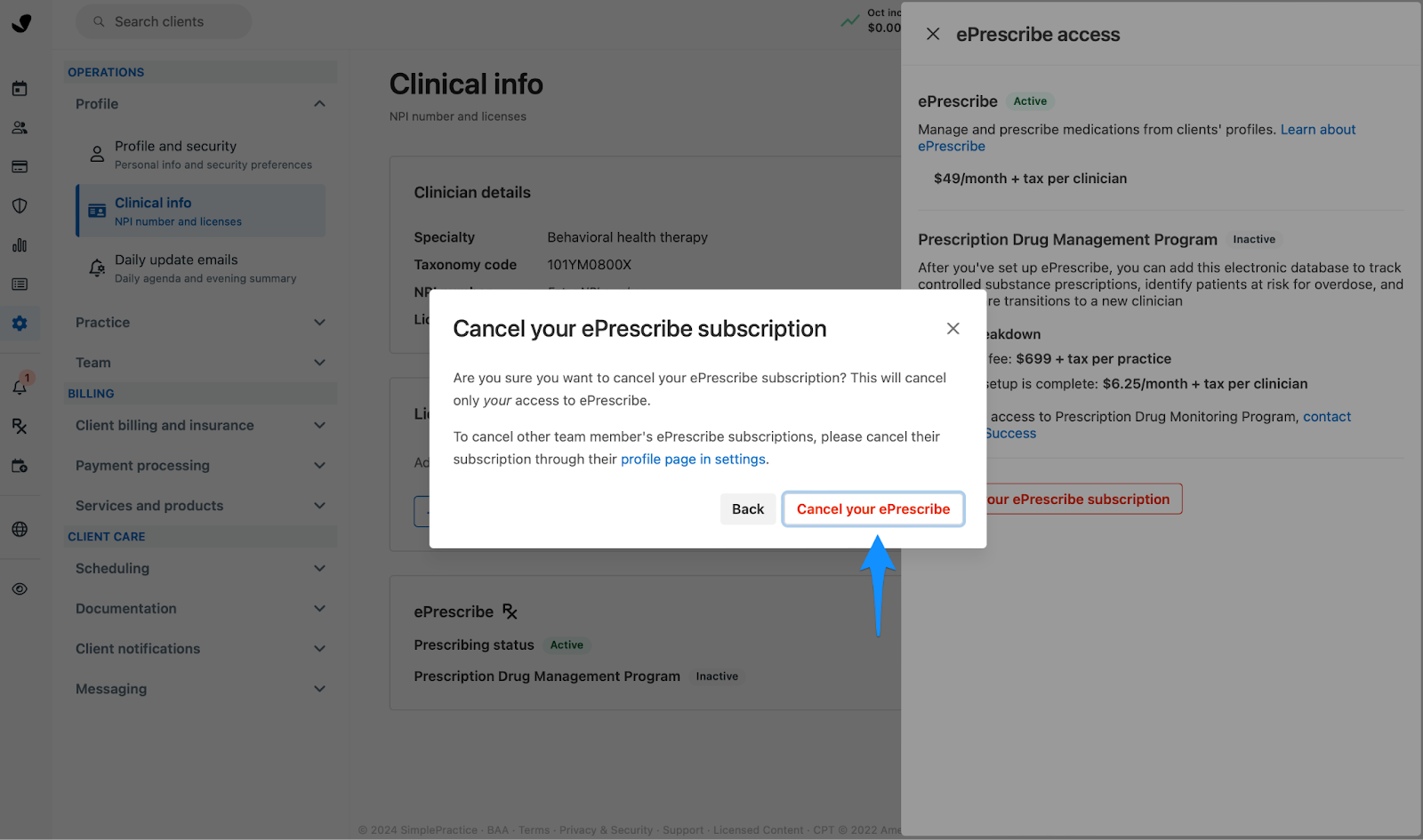
Task: Open the calendar icon in left rail
Action: [x=20, y=88]
